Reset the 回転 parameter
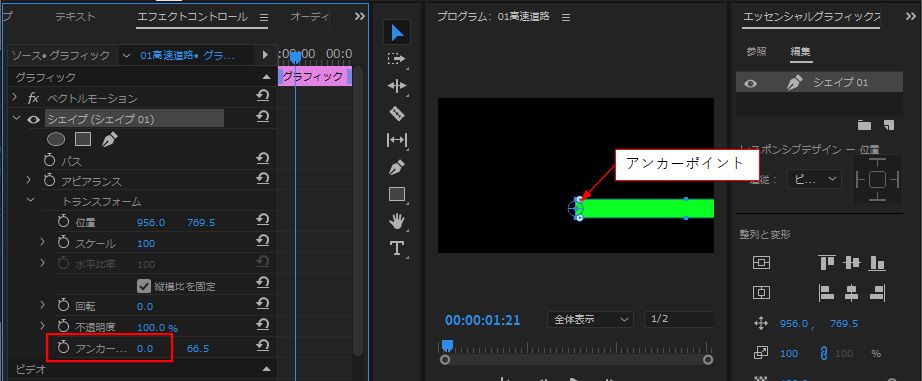Screen dimensions: 922x381 pos(263,305)
